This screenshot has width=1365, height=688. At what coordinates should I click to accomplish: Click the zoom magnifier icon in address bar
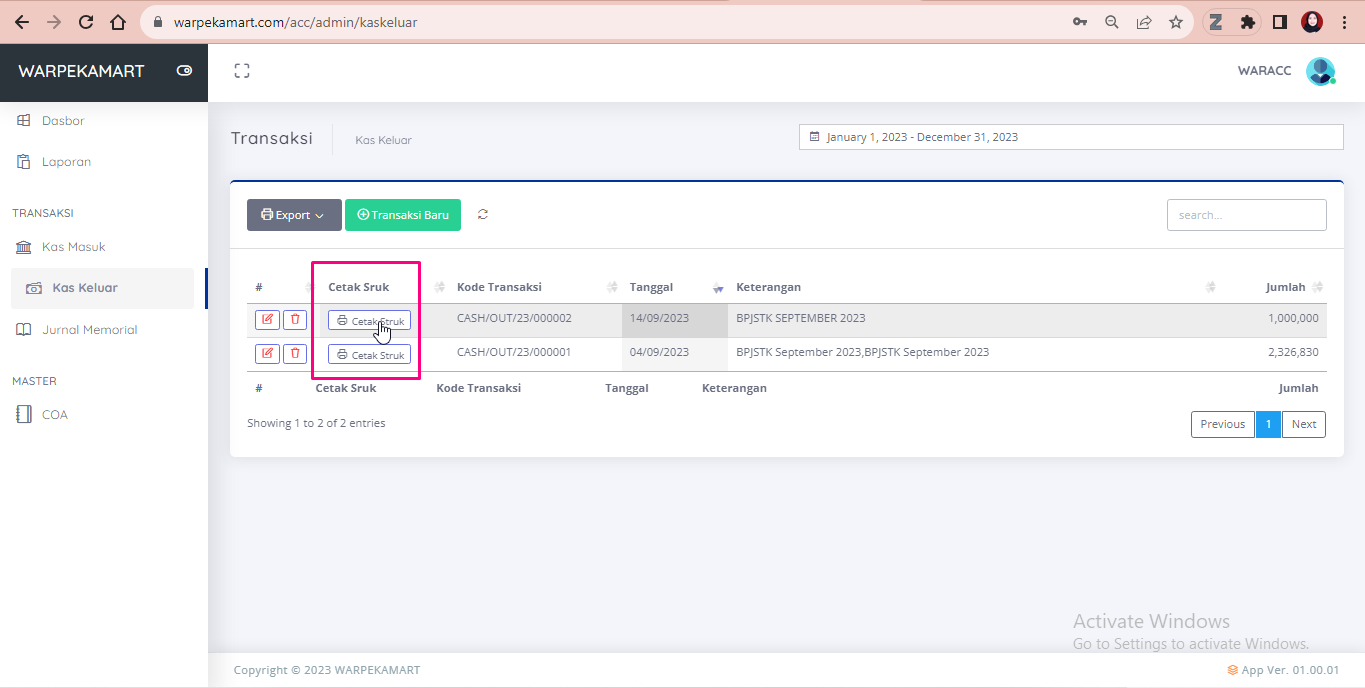coord(1111,22)
